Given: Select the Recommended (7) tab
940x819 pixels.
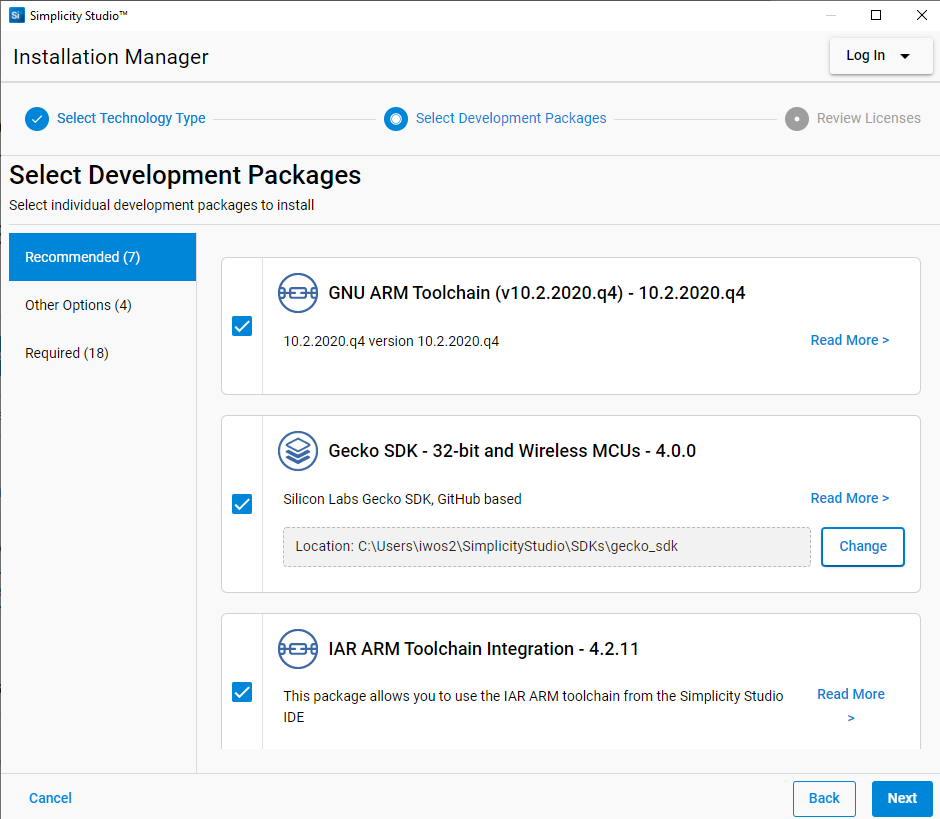Looking at the screenshot, I should (102, 257).
